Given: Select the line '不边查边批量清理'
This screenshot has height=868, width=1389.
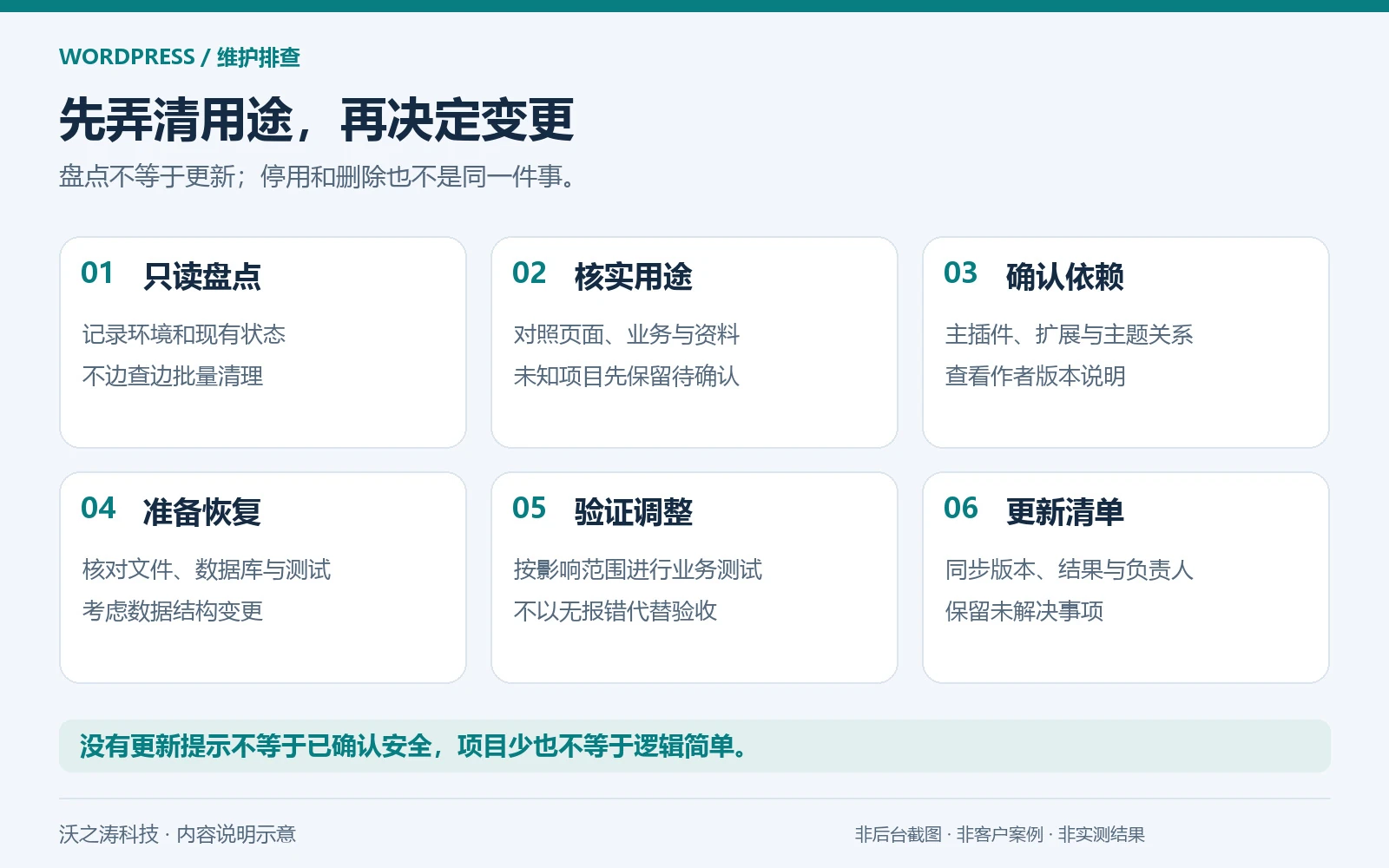Looking at the screenshot, I should click(x=173, y=376).
